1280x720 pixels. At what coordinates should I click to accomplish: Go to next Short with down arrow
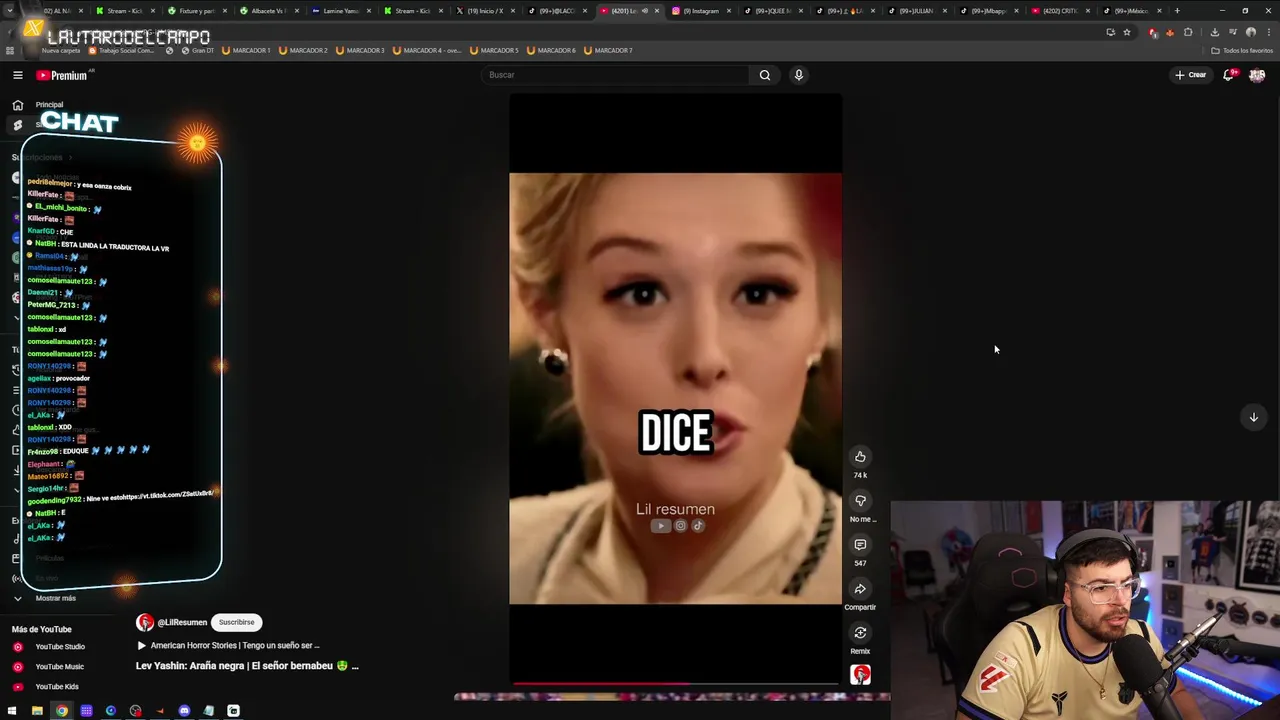coord(1253,417)
